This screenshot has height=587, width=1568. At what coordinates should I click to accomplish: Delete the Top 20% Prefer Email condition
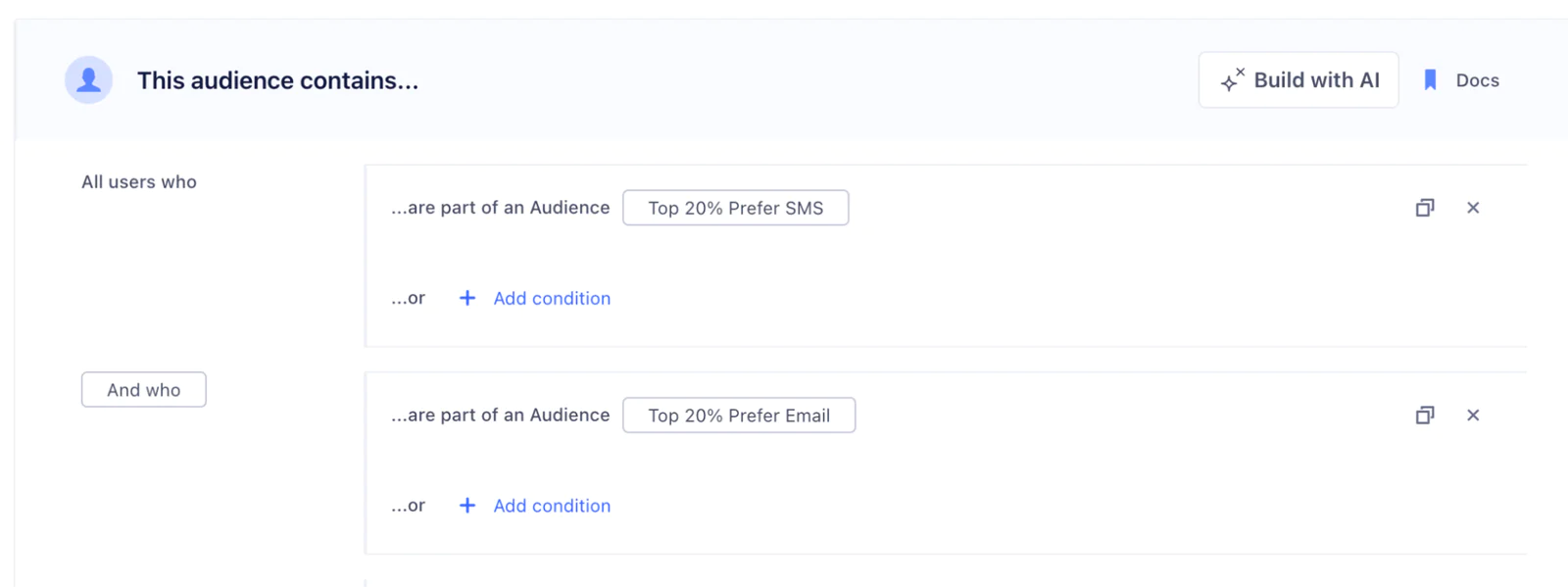pyautogui.click(x=1473, y=416)
